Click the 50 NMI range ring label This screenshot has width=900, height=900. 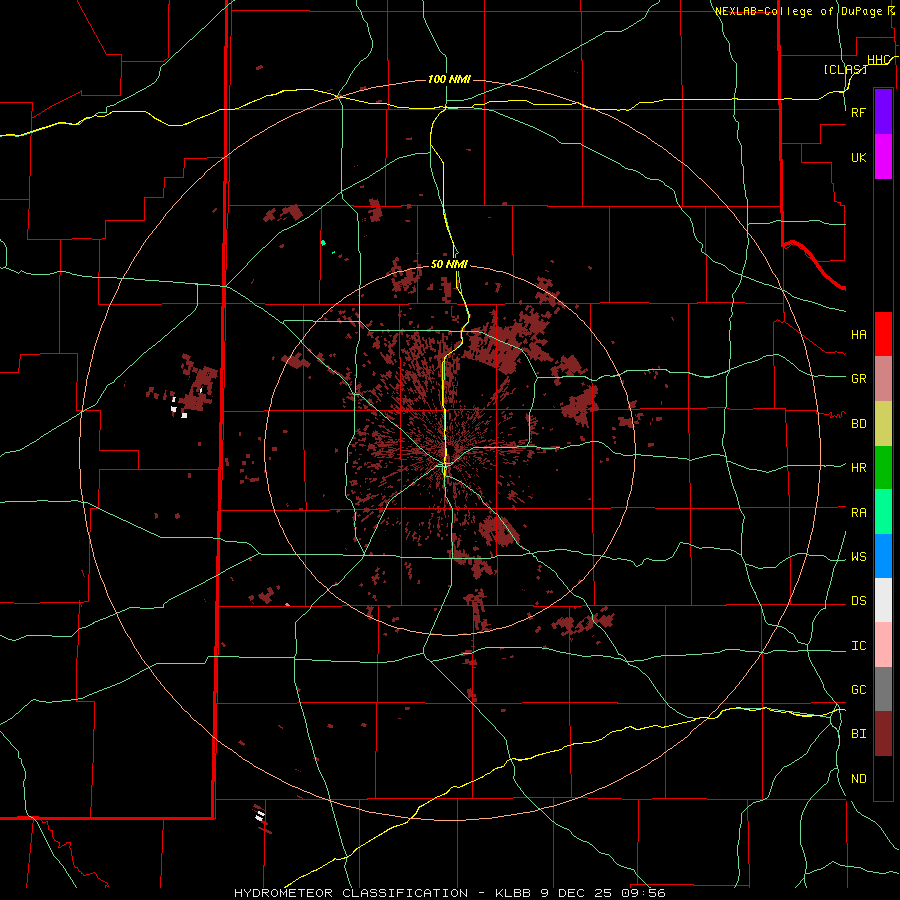449,264
